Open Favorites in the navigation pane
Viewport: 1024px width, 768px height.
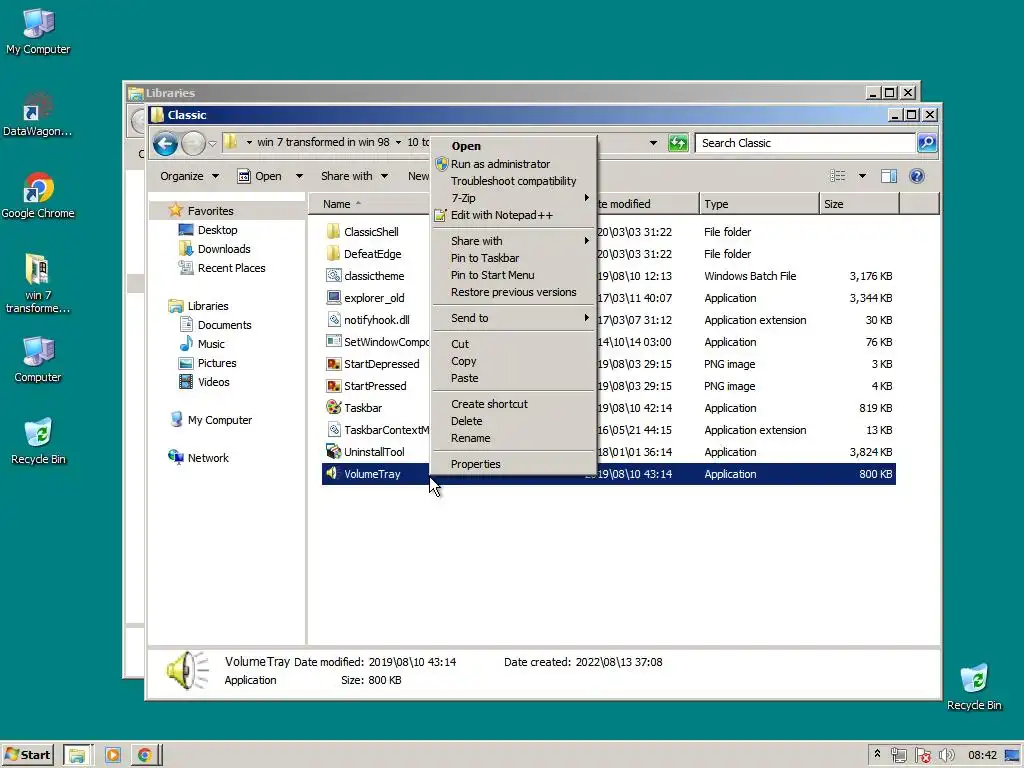pos(210,211)
